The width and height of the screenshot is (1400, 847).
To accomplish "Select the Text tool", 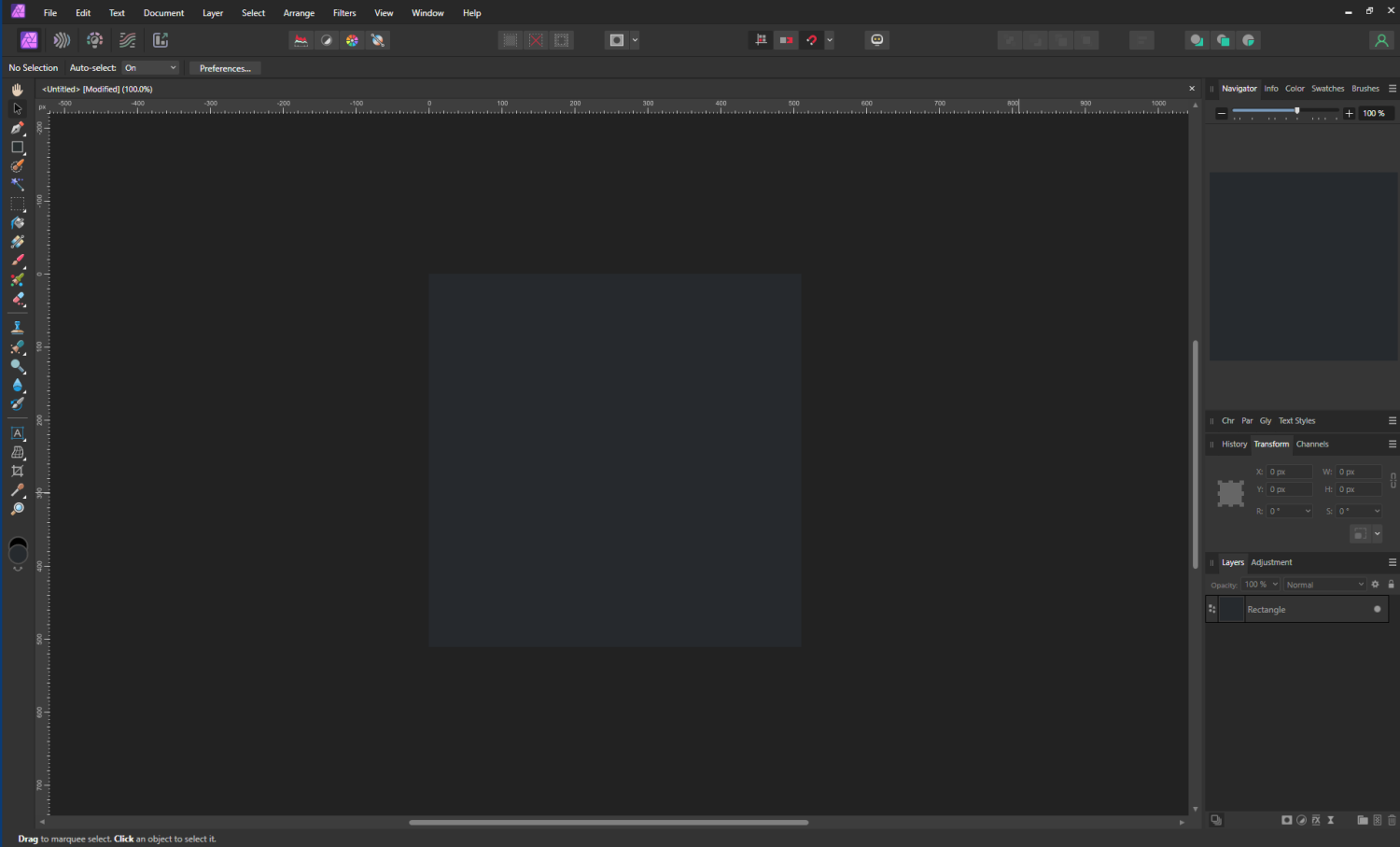I will coord(17,432).
